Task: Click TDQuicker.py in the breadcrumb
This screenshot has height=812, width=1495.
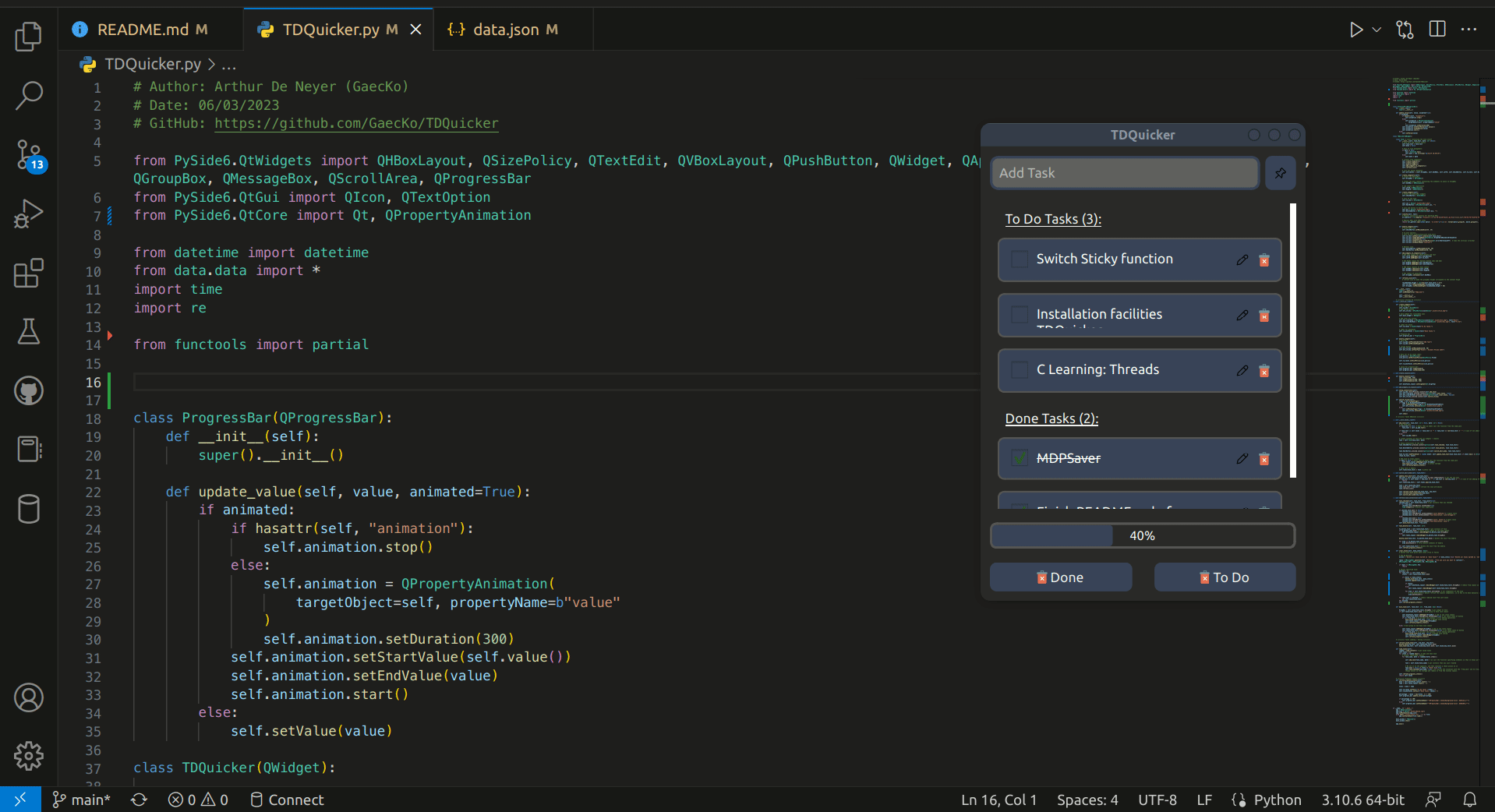Action: tap(153, 64)
